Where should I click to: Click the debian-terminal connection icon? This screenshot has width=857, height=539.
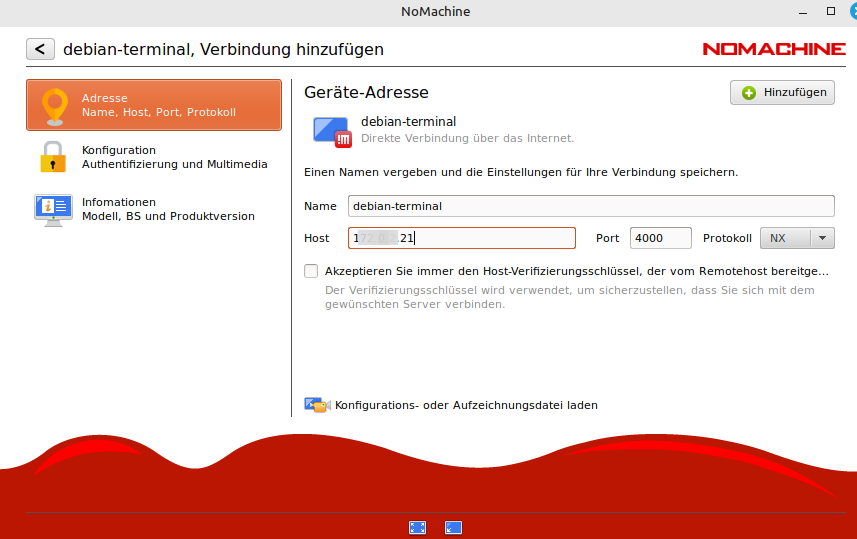pos(331,131)
